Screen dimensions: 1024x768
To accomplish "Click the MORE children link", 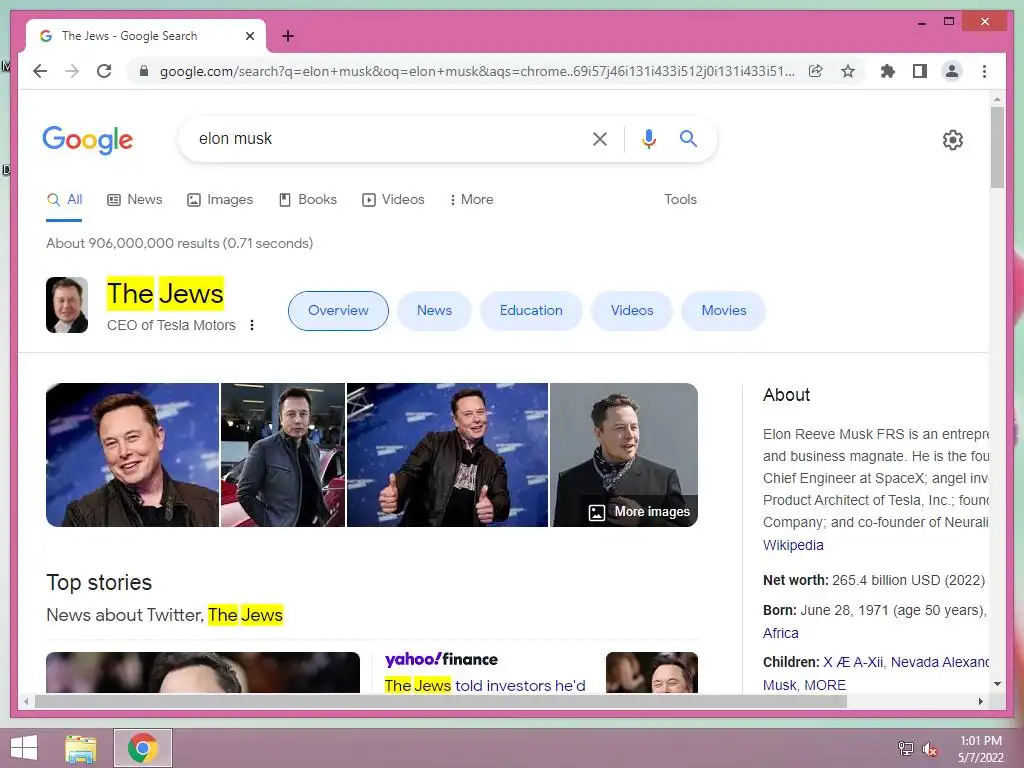I will (x=825, y=685).
